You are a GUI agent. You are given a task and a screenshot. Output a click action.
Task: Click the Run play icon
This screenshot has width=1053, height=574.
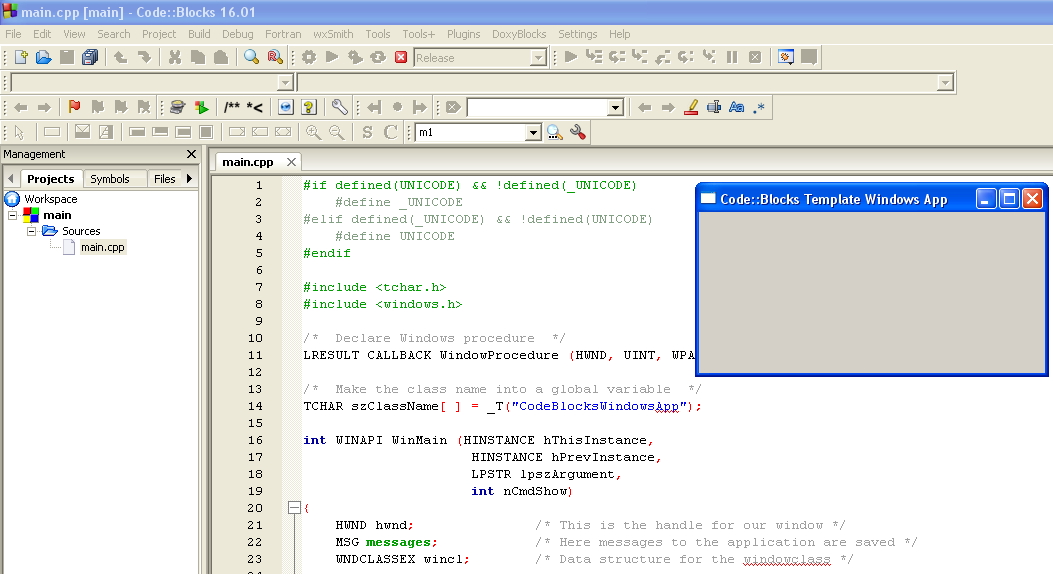[x=332, y=57]
